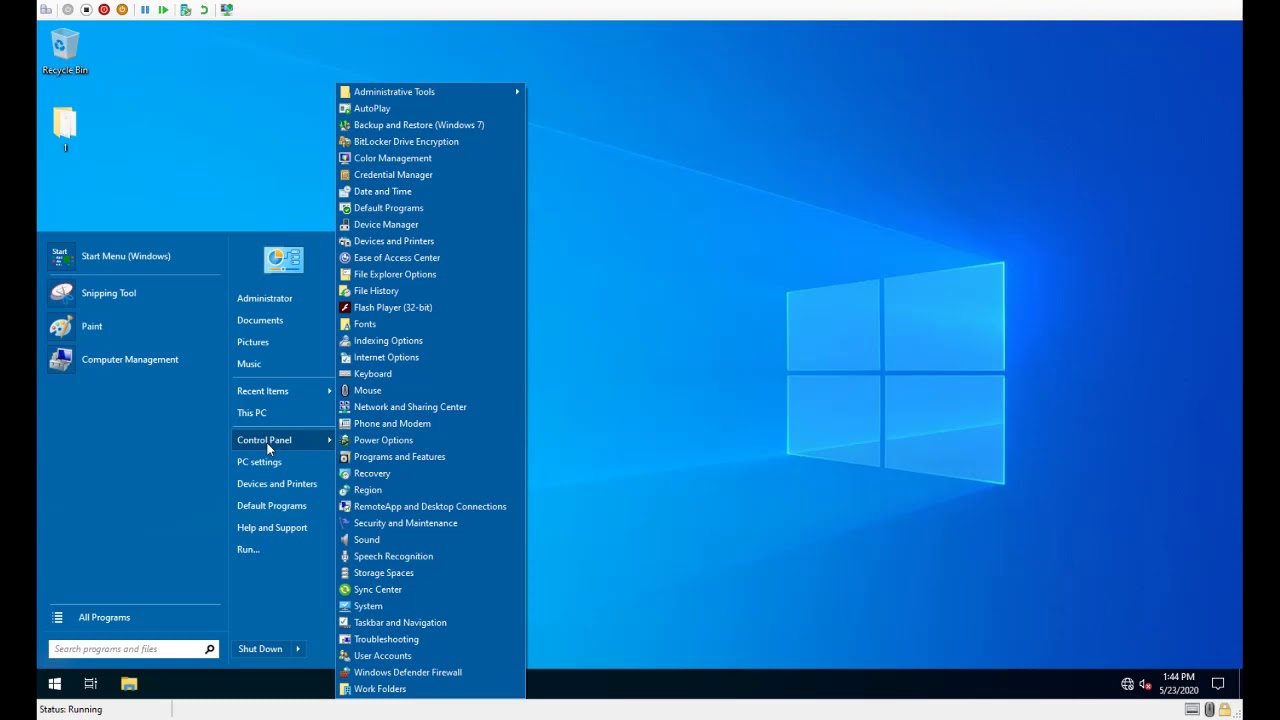Open File Explorer from the taskbar
The width and height of the screenshot is (1280, 720).
pyautogui.click(x=129, y=684)
